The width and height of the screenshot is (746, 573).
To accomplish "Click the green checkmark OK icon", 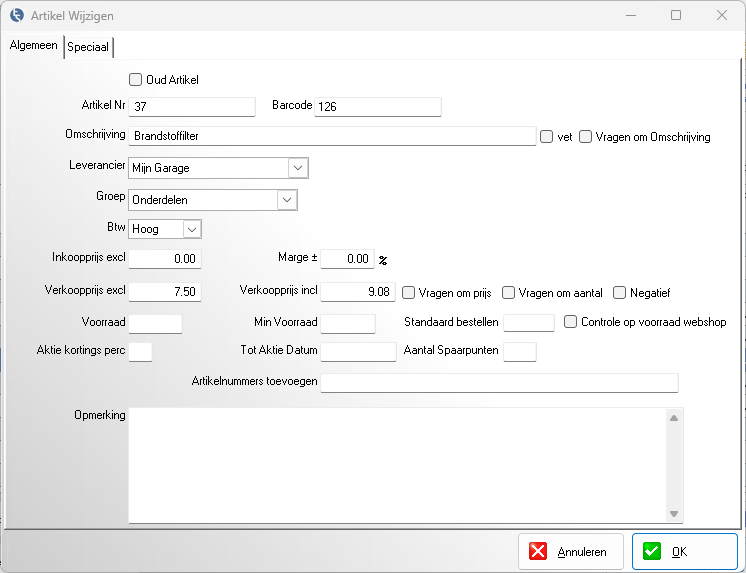I will [653, 551].
